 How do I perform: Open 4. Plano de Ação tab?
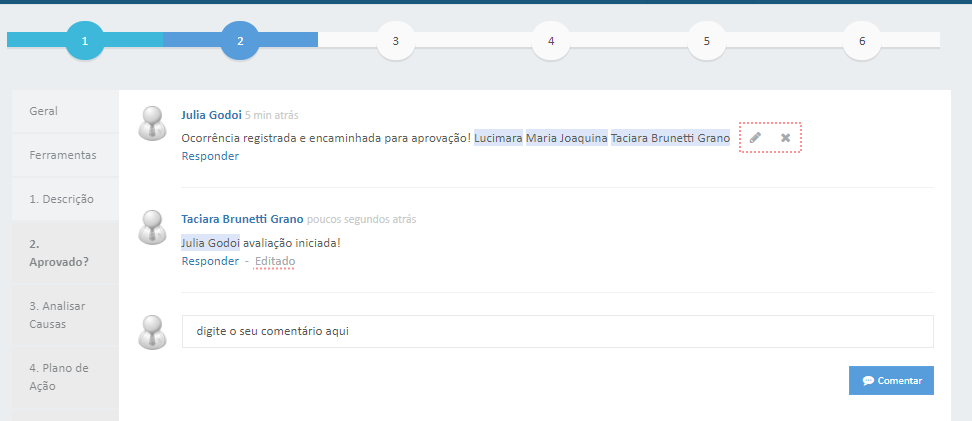pyautogui.click(x=66, y=377)
